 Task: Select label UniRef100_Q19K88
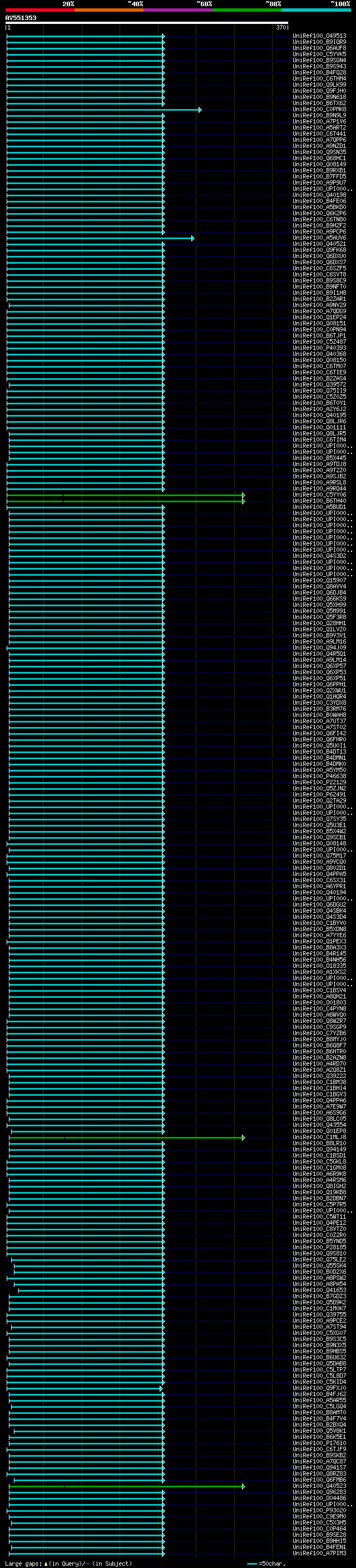[x=319, y=1192]
